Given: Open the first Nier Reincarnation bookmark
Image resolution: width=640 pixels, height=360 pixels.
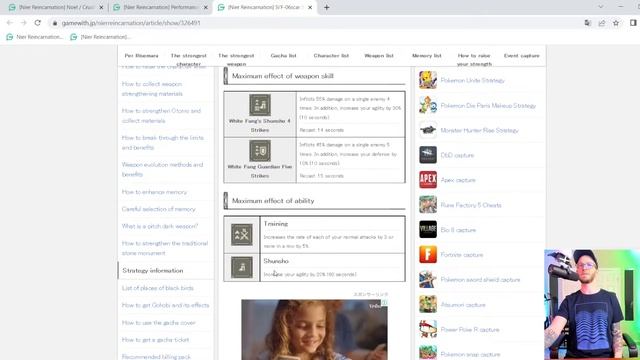Looking at the screenshot, I should (x=35, y=37).
